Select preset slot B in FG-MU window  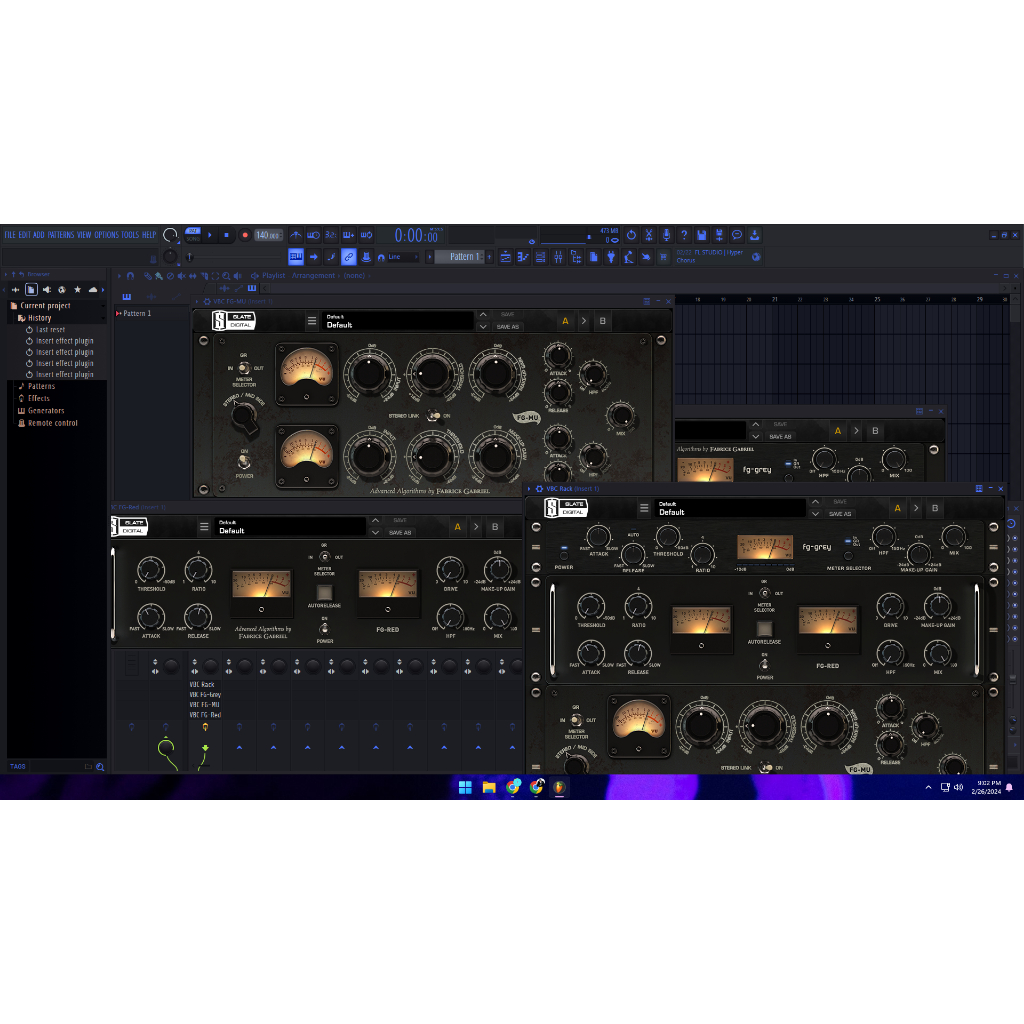[602, 321]
